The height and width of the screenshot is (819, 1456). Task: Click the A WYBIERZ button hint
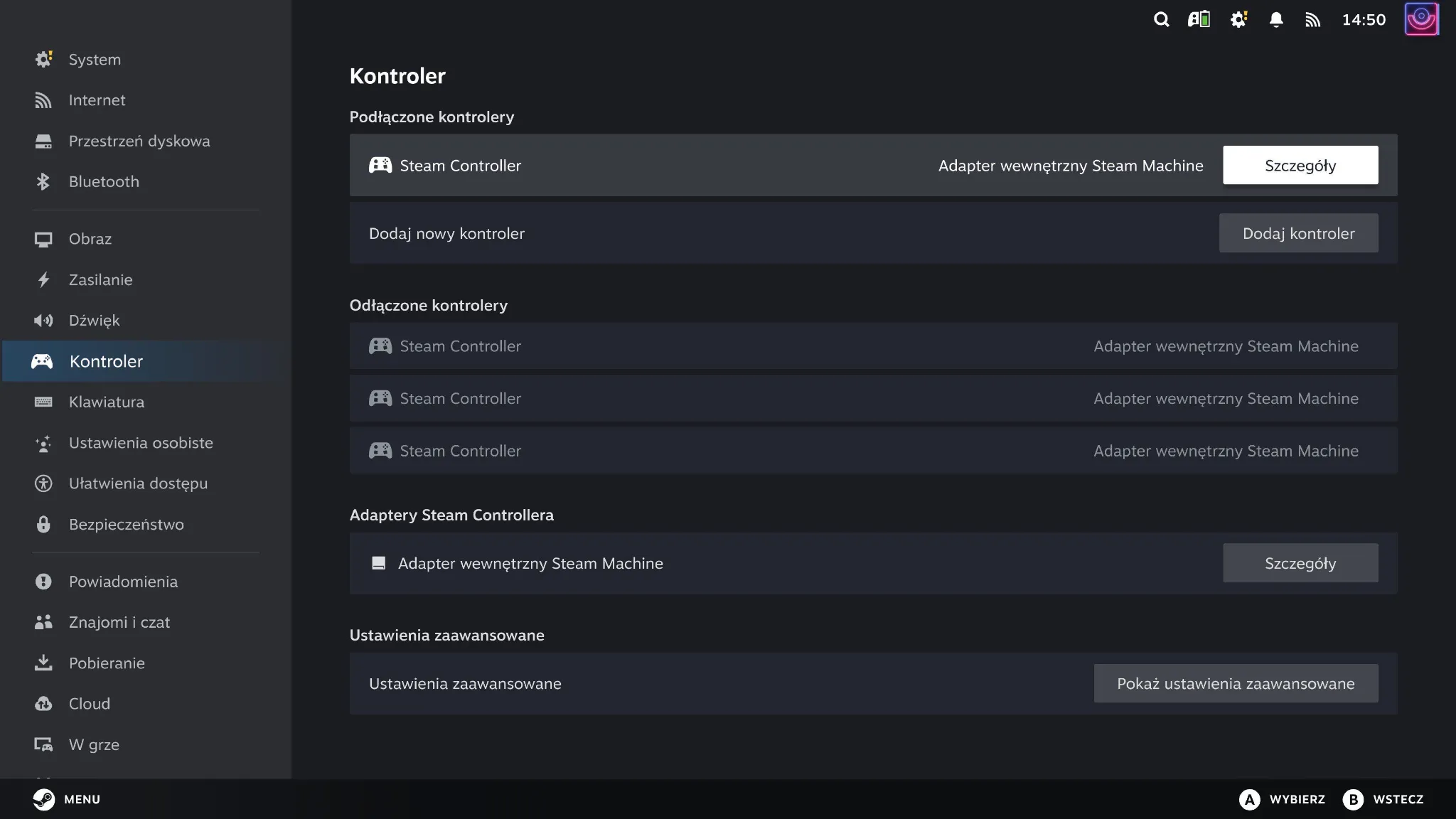[x=1283, y=800]
